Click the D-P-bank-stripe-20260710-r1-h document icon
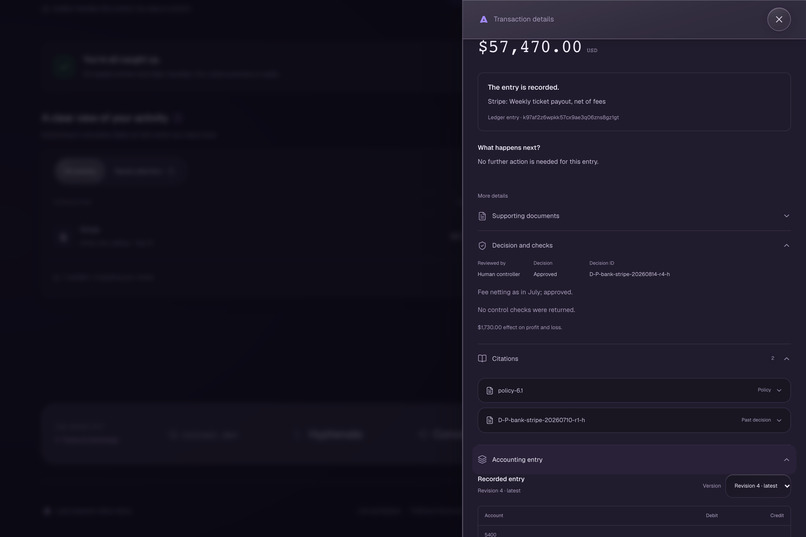806x537 pixels. point(489,420)
